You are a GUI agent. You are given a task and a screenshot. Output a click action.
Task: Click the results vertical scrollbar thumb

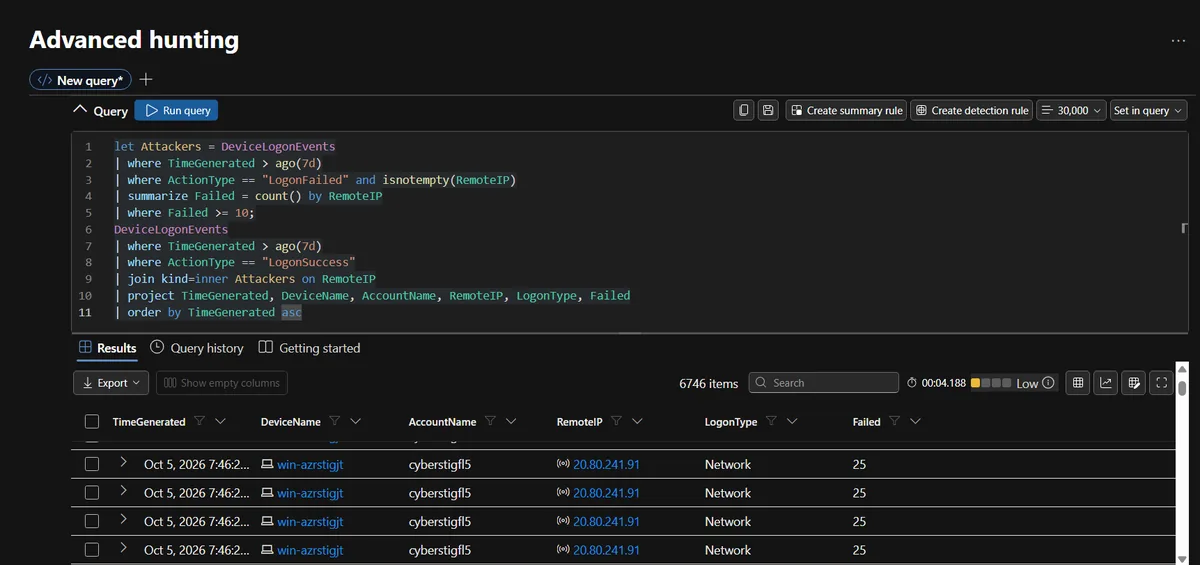(x=1182, y=388)
